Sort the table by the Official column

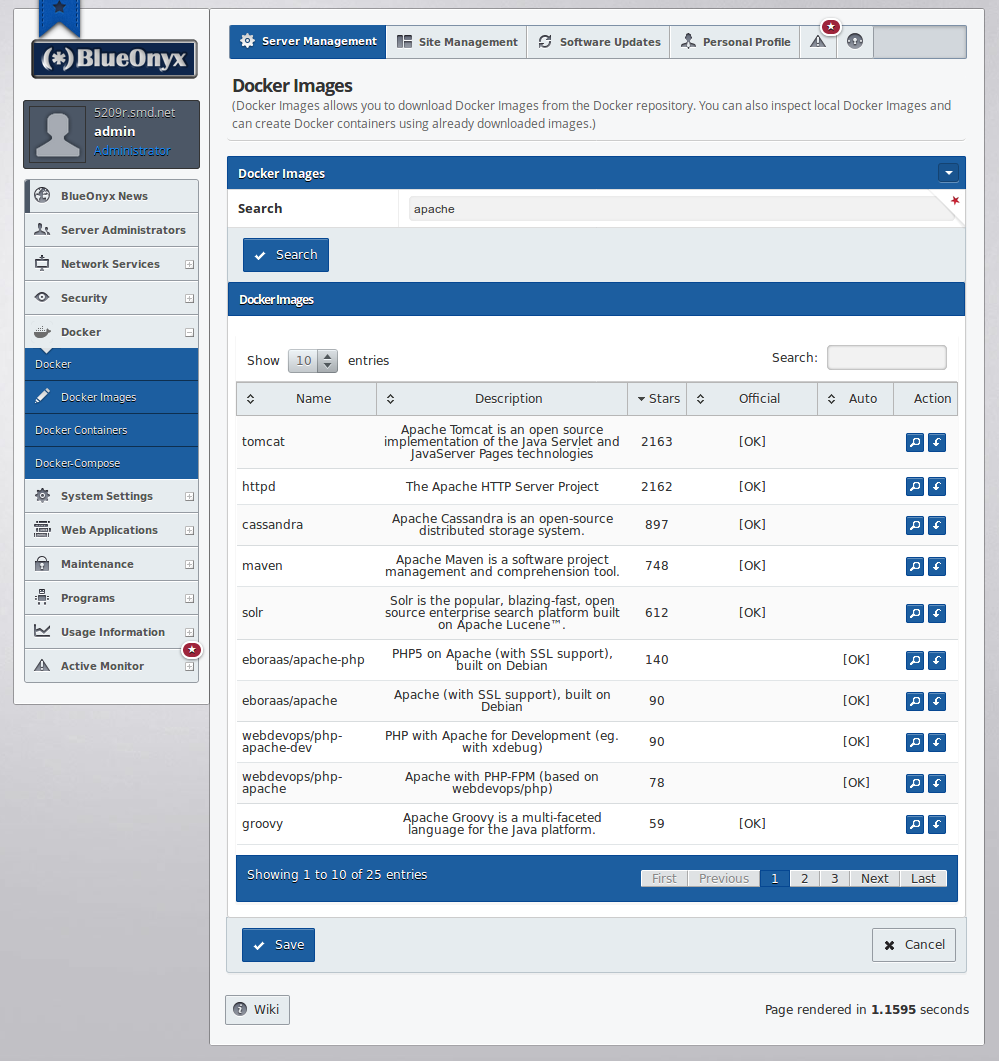click(752, 399)
